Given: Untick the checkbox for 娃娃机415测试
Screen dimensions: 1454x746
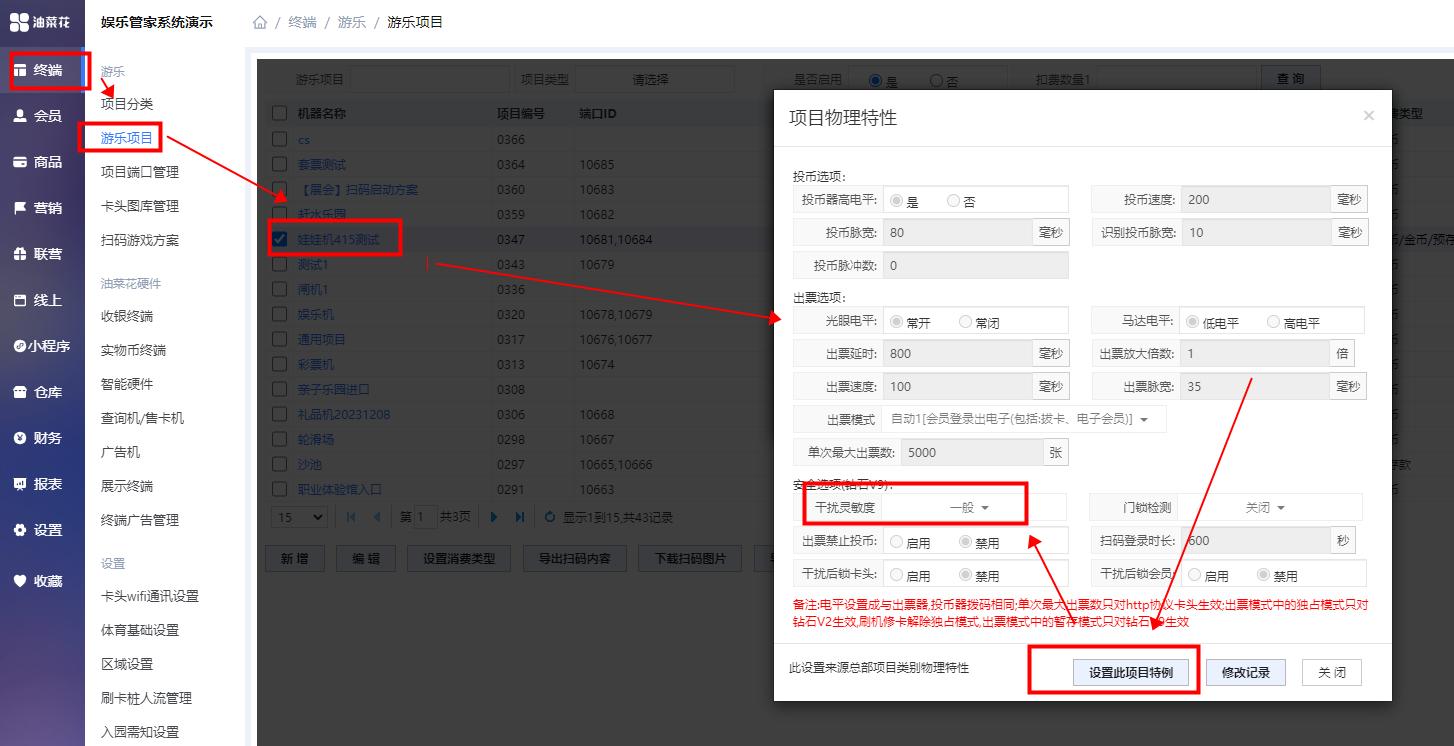Looking at the screenshot, I should (280, 239).
